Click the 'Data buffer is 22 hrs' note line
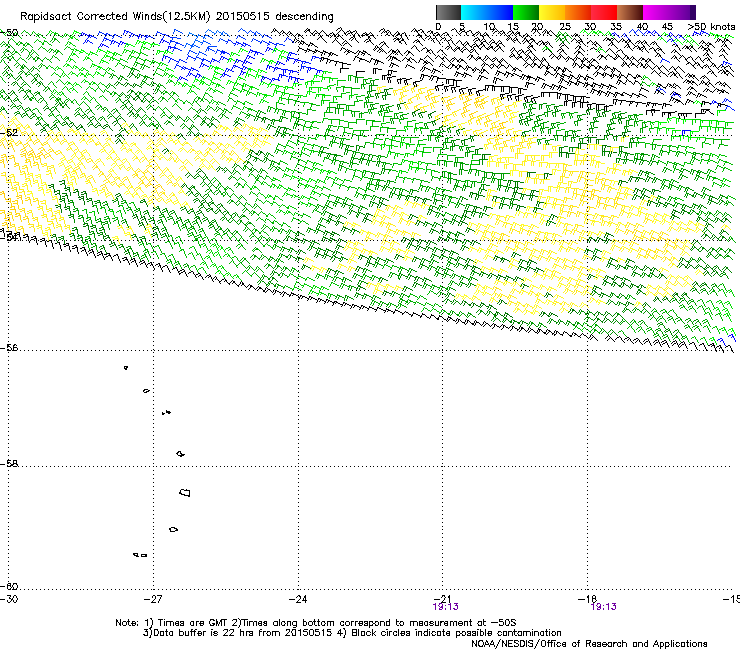 tap(352, 633)
